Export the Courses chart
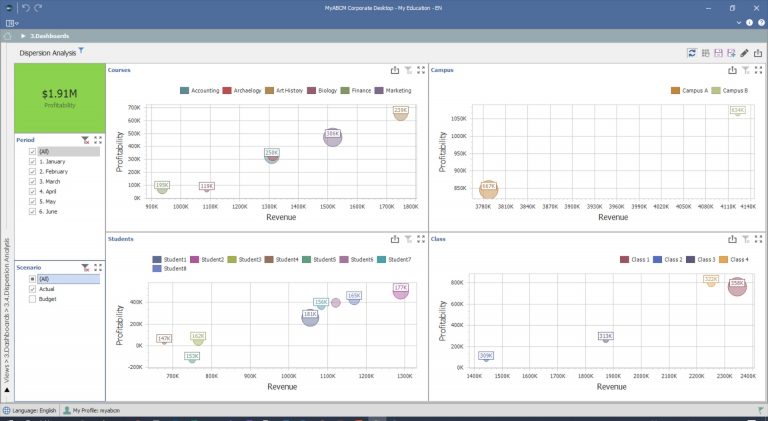 394,70
